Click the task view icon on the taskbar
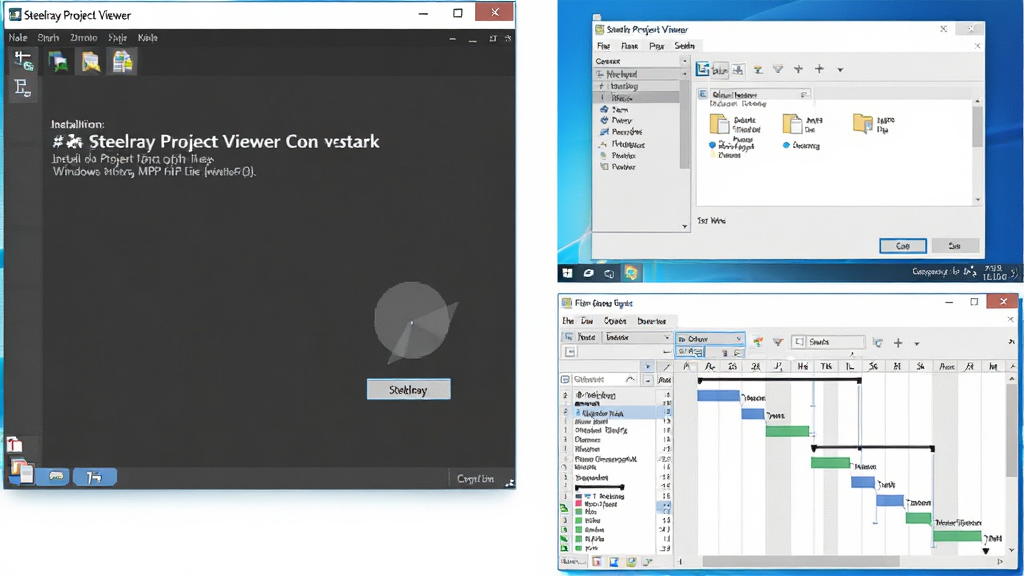1024x576 pixels. pos(609,274)
